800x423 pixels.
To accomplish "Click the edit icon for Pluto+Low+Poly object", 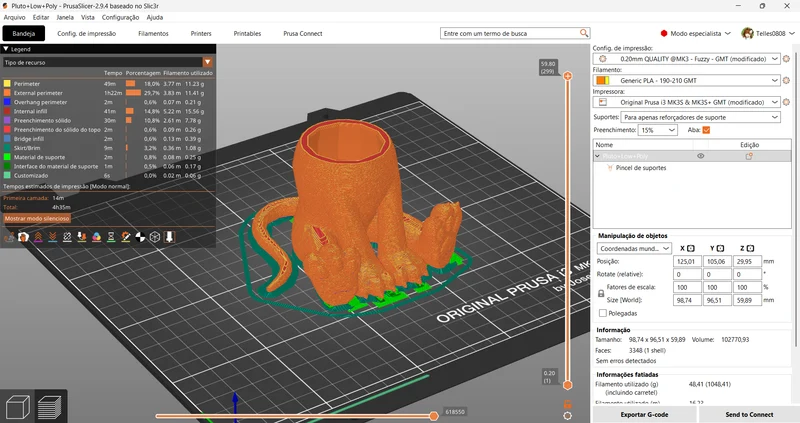I will click(749, 156).
